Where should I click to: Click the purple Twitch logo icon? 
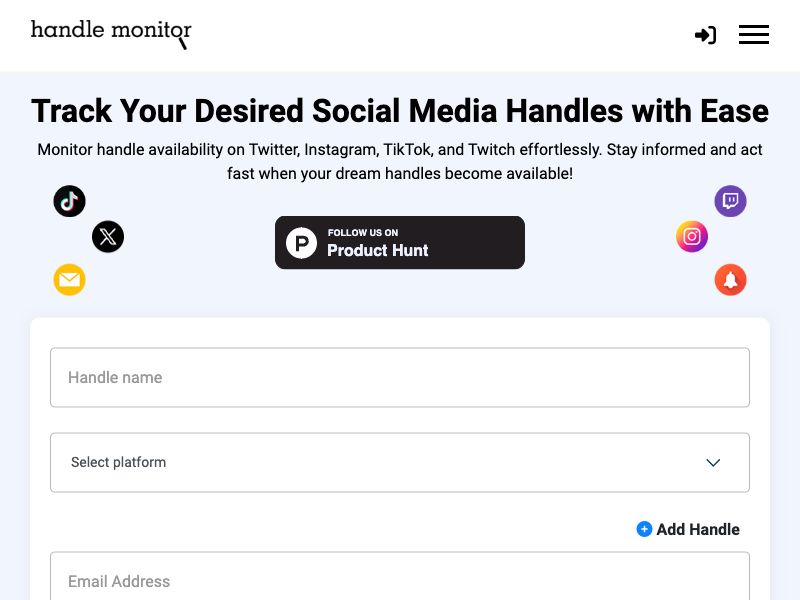pyautogui.click(x=730, y=201)
